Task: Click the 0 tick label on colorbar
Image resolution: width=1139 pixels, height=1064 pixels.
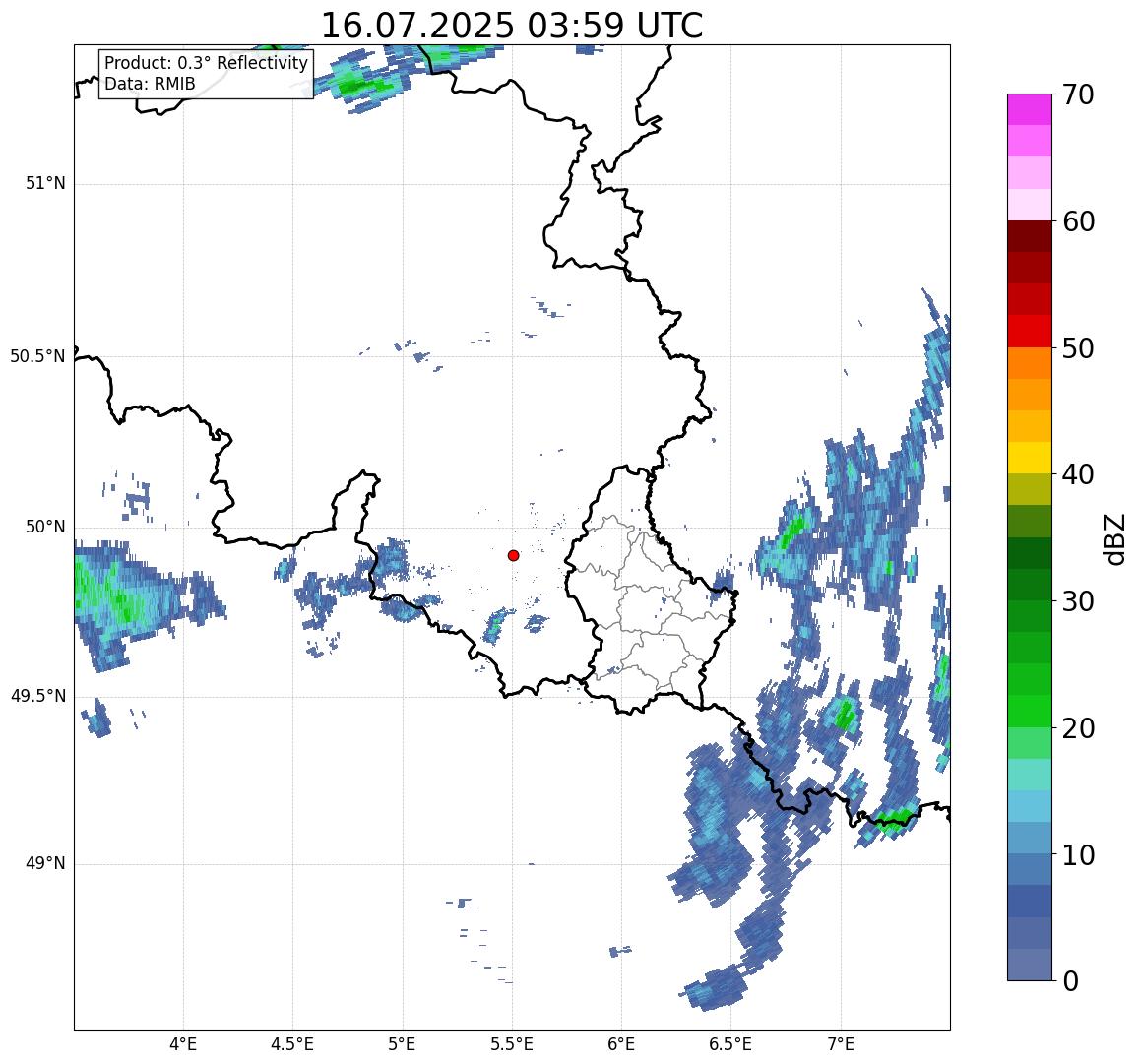Action: 1071,981
